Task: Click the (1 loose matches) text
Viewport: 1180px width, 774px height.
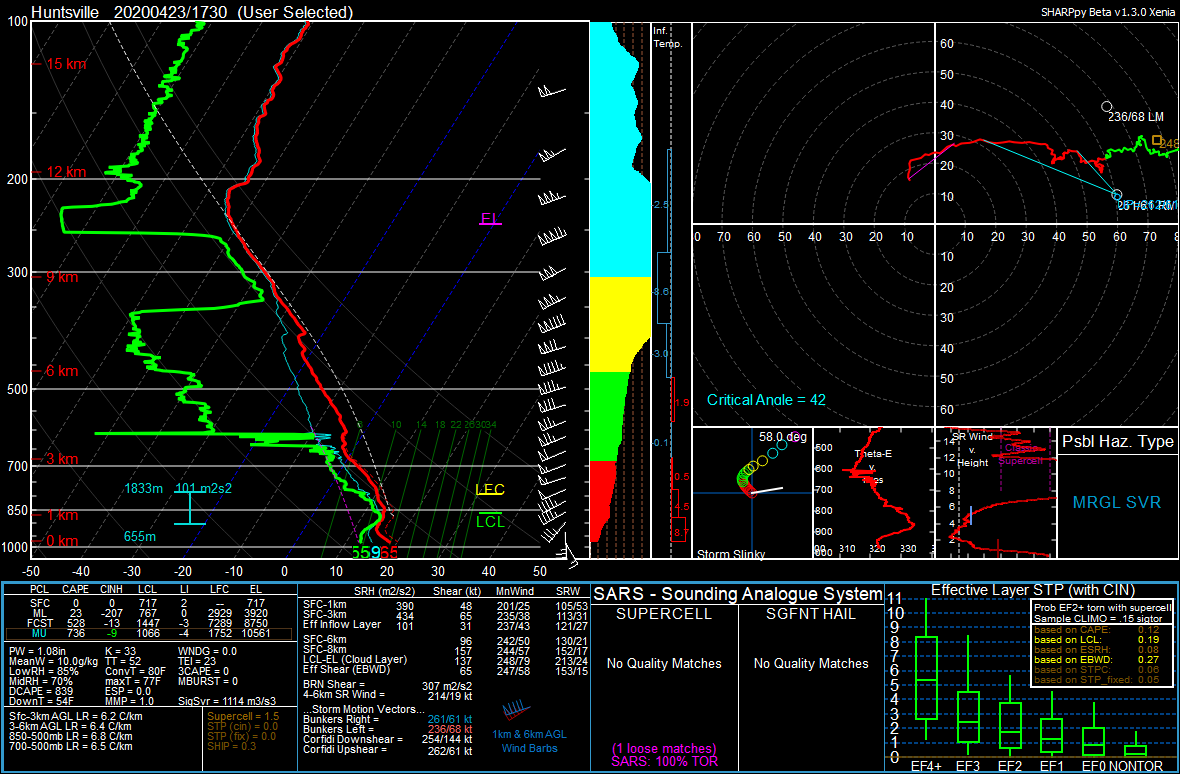Action: (x=663, y=748)
